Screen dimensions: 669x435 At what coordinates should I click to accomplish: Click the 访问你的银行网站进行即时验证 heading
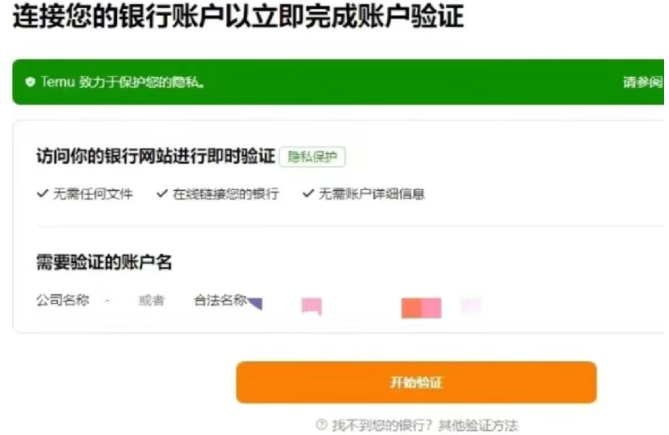click(x=156, y=156)
